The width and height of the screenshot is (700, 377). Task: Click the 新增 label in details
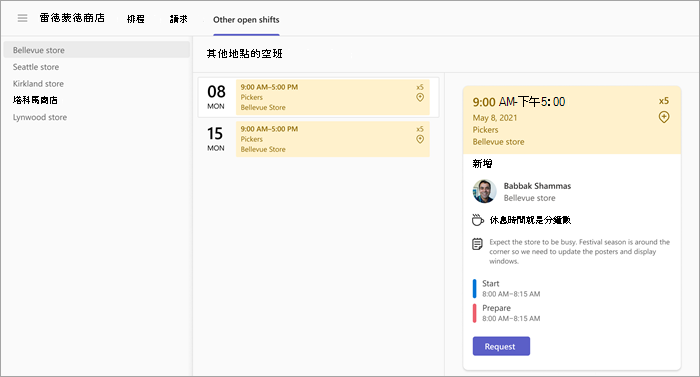click(x=482, y=163)
